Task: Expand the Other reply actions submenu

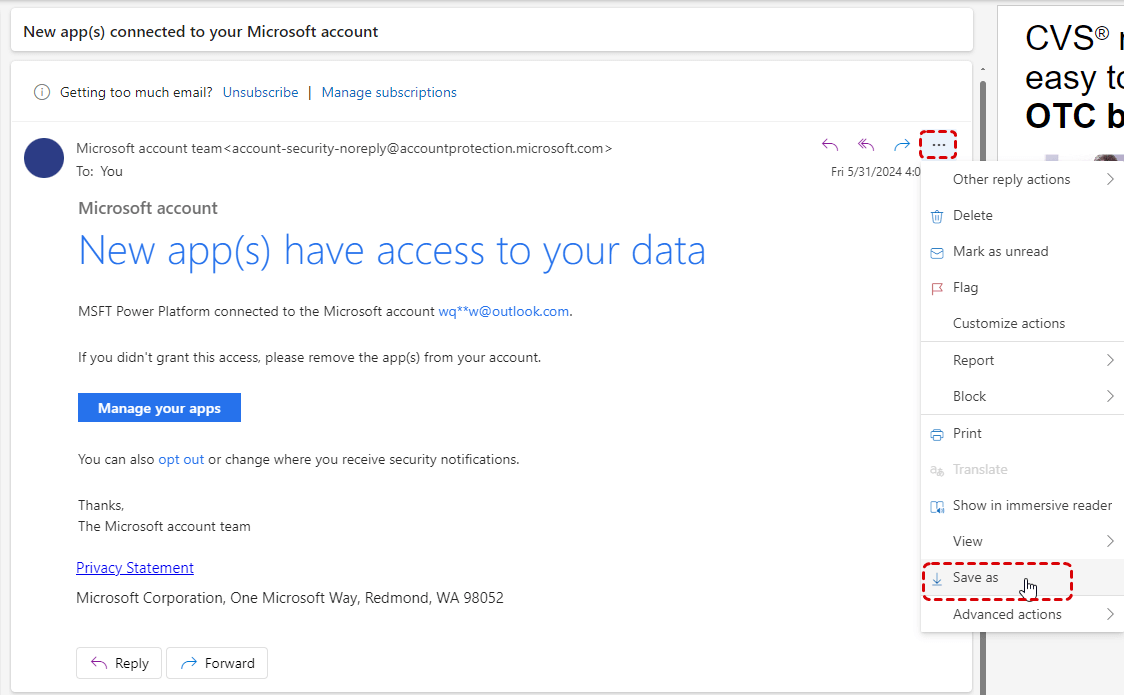Action: tap(1110, 180)
